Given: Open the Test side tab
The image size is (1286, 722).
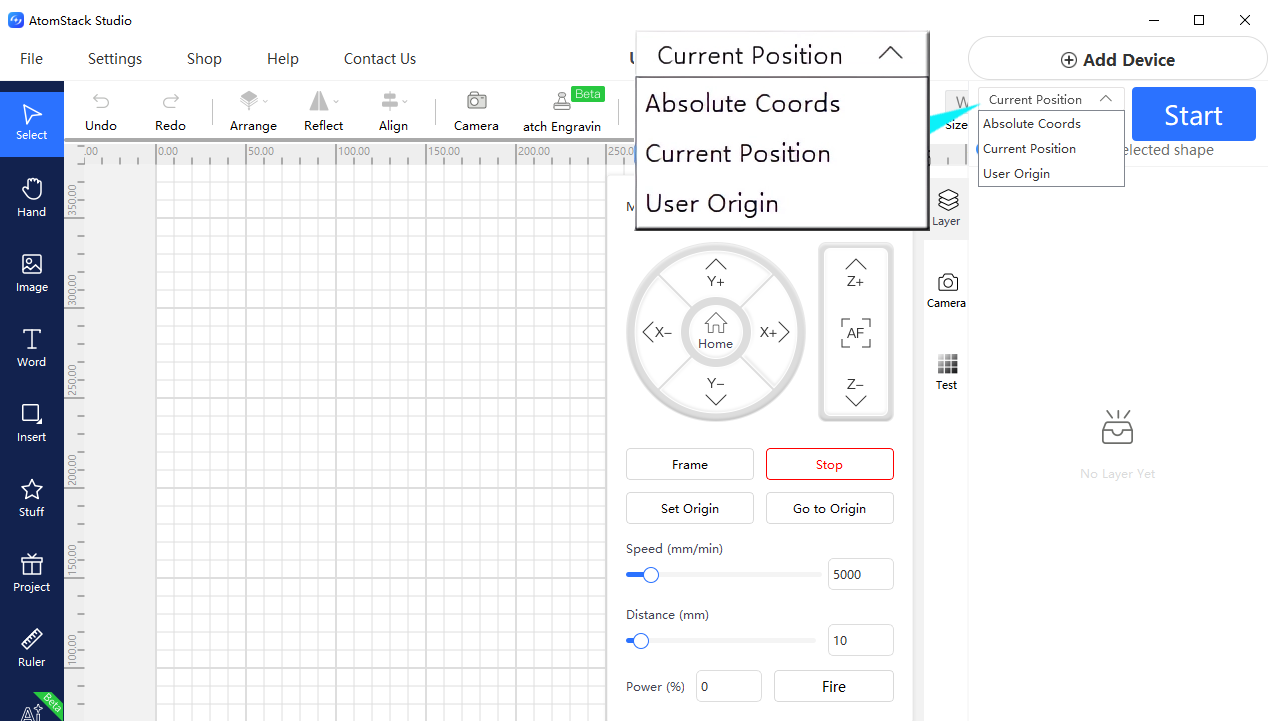Looking at the screenshot, I should click(x=946, y=372).
